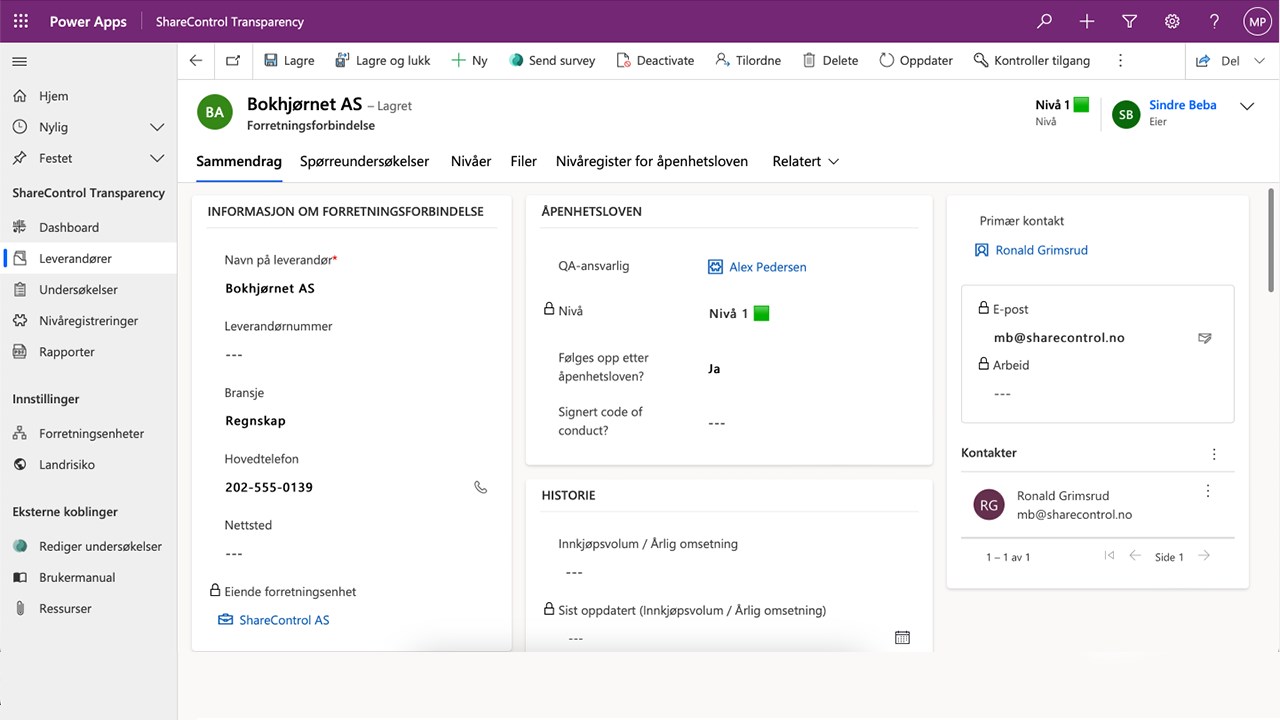Viewport: 1280px width, 720px height.
Task: Click Lagre og lukk
Action: tap(383, 60)
